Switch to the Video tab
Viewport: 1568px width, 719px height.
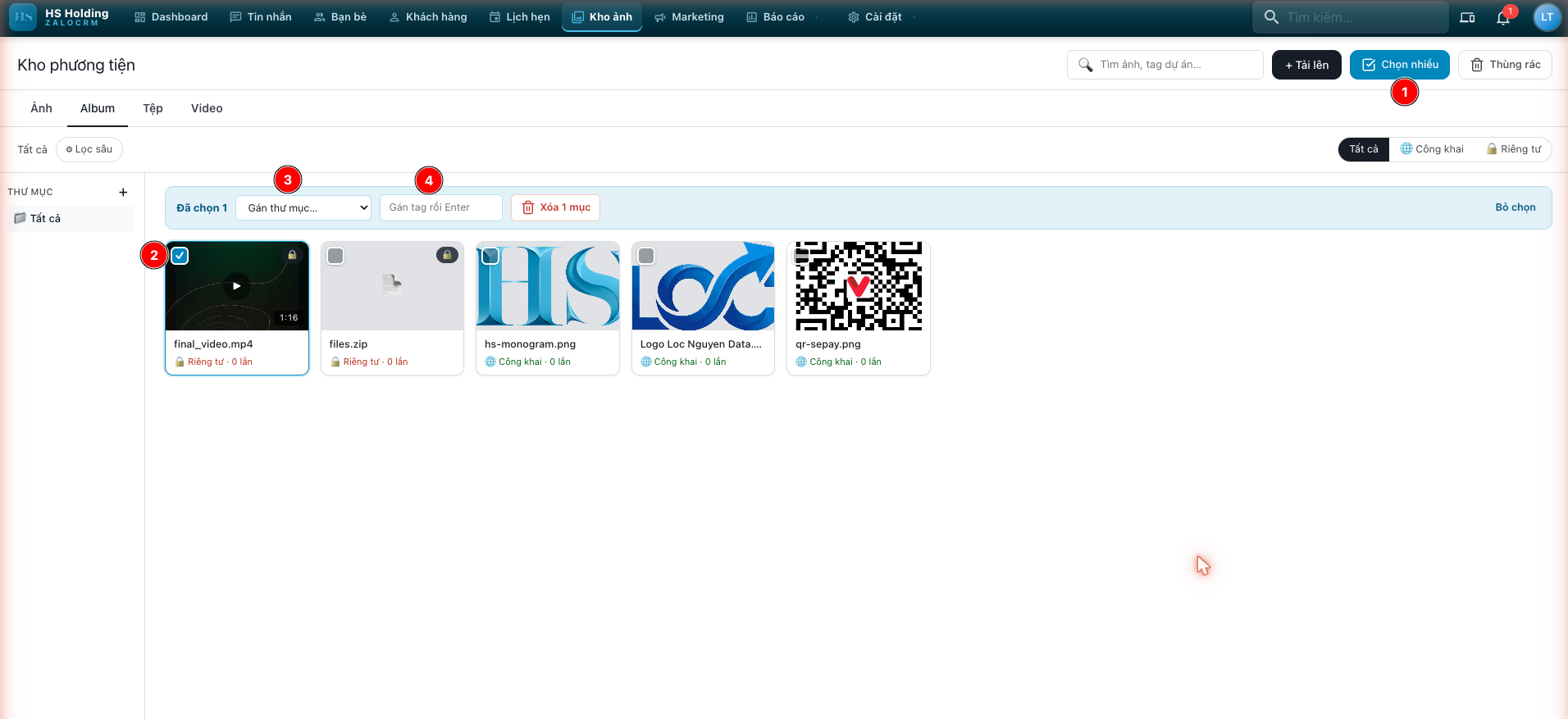click(x=207, y=108)
